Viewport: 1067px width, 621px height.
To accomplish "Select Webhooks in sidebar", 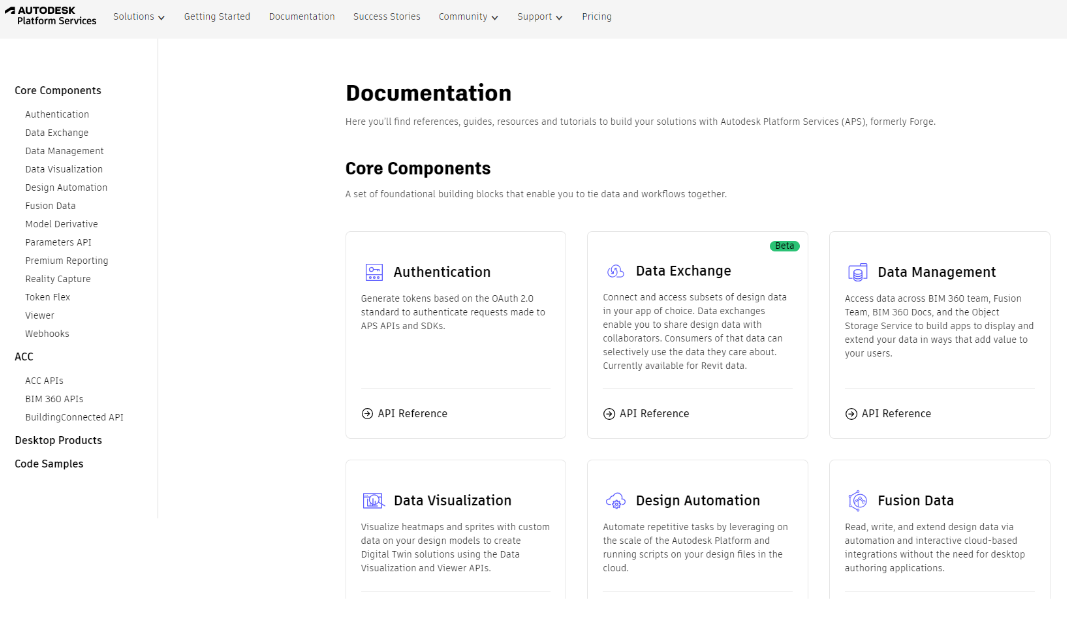I will coord(47,334).
